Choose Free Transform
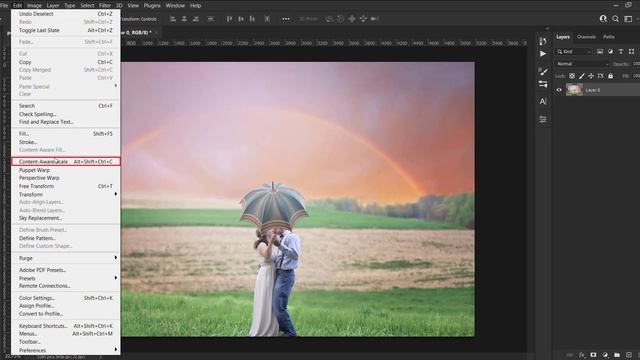Viewport: 640px width, 360px height. click(65, 186)
